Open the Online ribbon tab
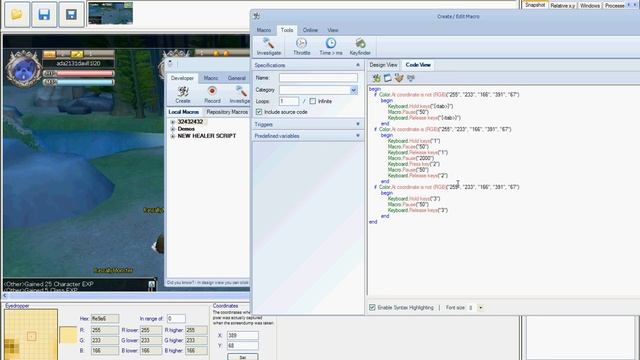This screenshot has width=640, height=360. [x=310, y=30]
